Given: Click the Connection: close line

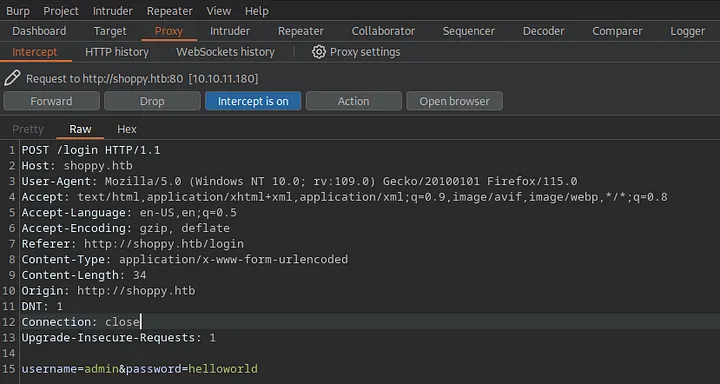Looking at the screenshot, I should 80,322.
